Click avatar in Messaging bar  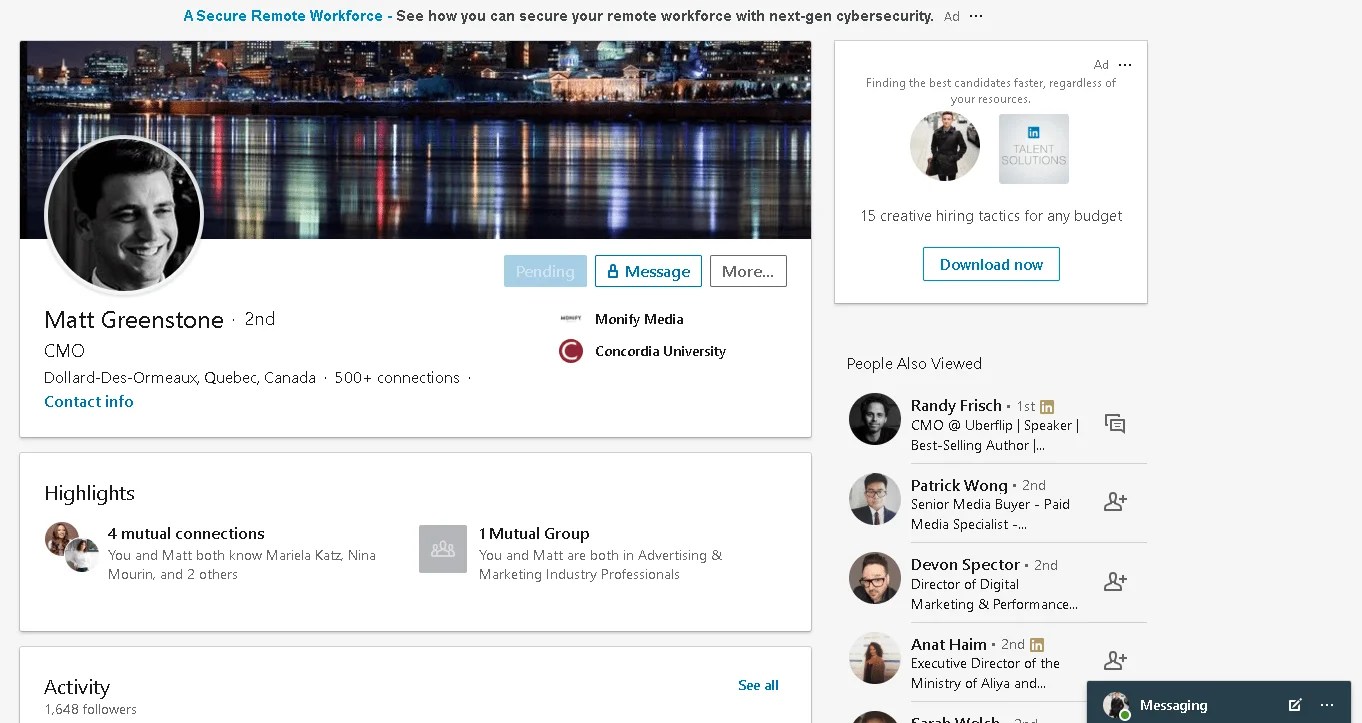pos(1116,705)
